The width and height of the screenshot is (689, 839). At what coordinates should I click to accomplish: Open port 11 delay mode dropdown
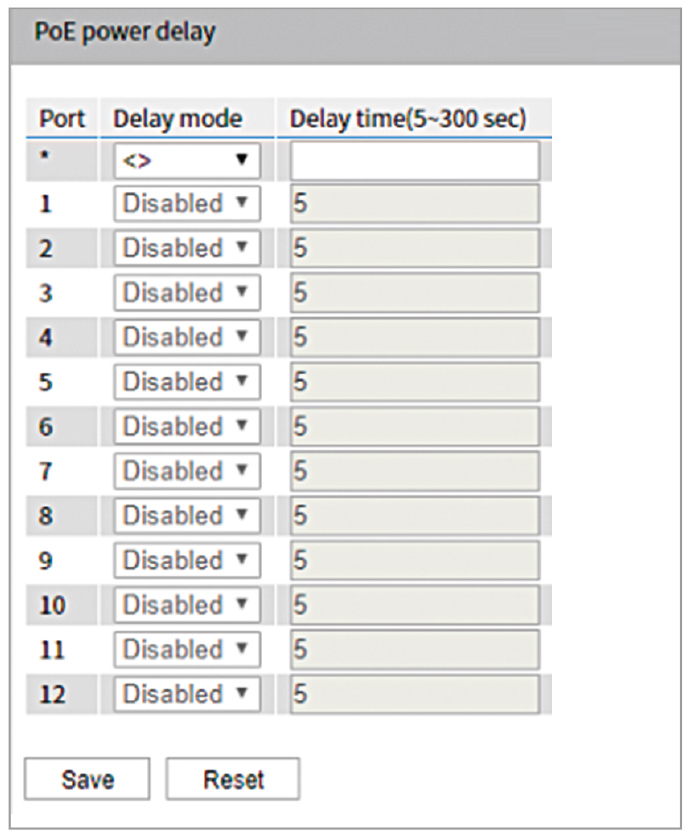point(186,649)
